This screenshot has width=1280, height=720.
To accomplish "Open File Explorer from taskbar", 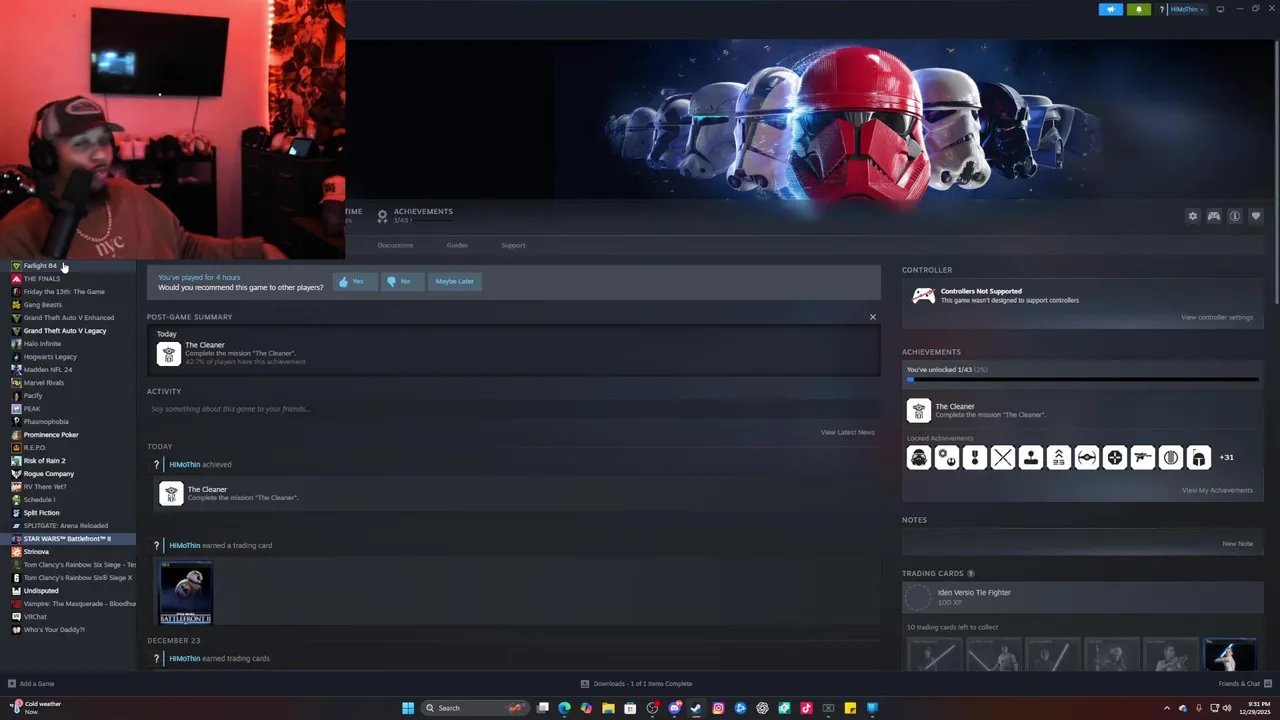I will tap(608, 708).
